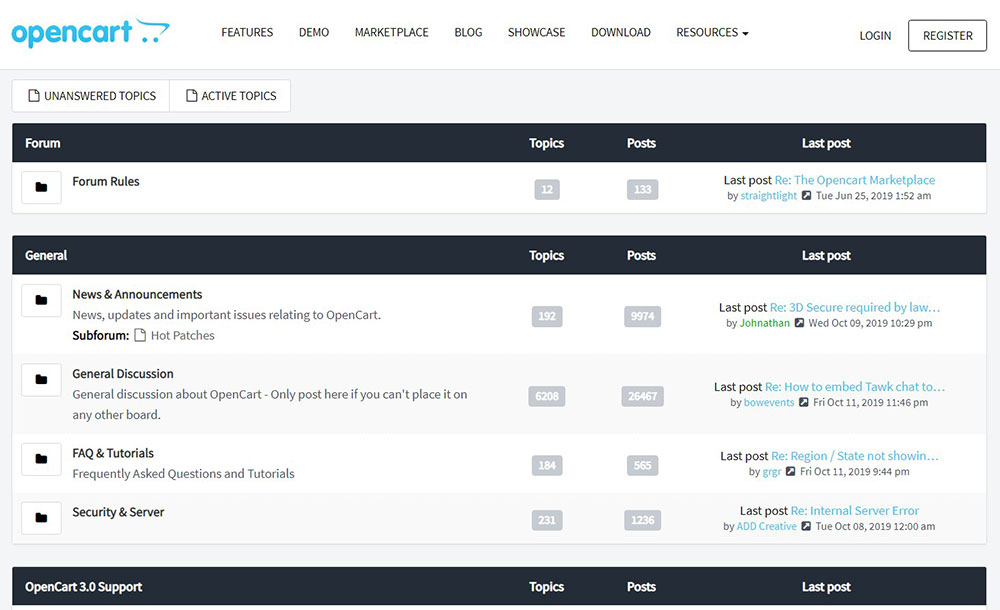The height and width of the screenshot is (610, 1000).
Task: Go to the Marketplace page
Action: [x=392, y=33]
